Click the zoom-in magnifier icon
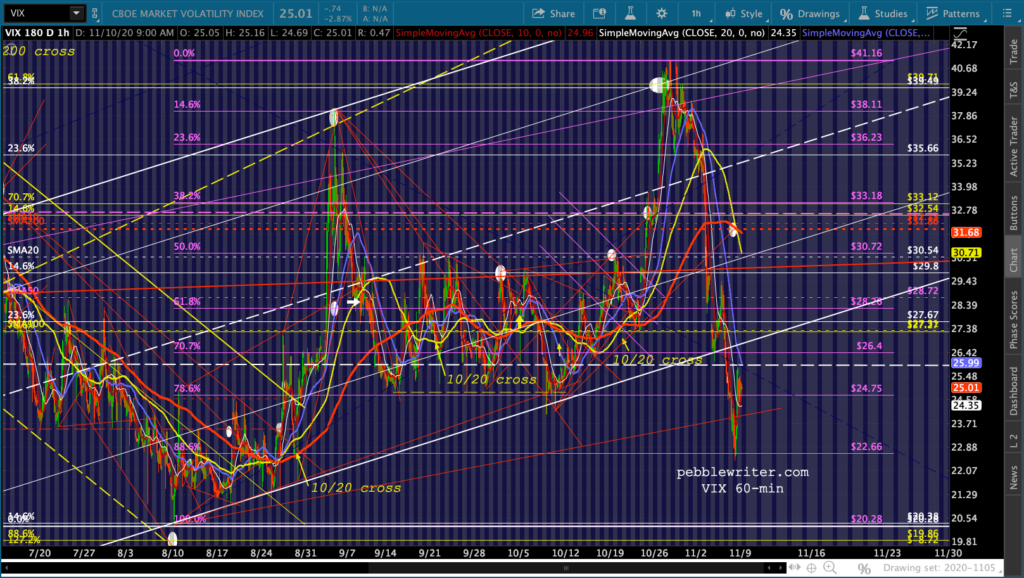This screenshot has width=1024, height=578. (830, 568)
